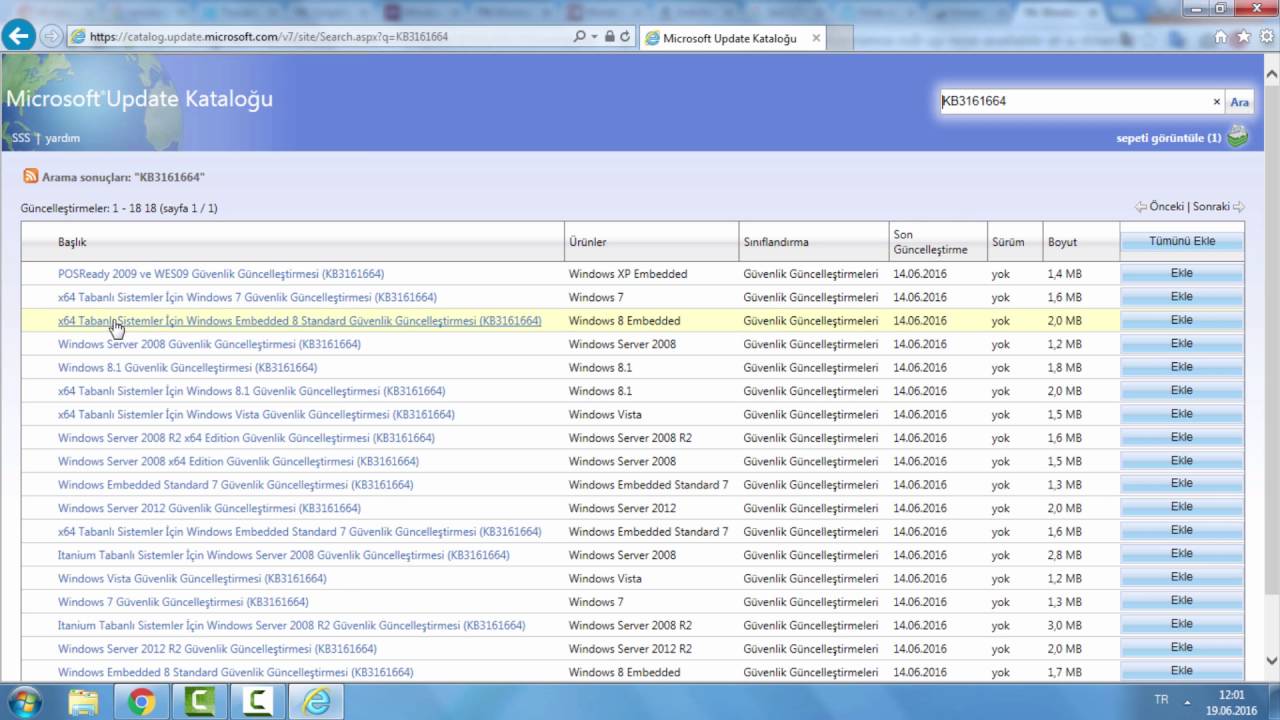Add the Windows XP Embedded update with Ekle
Viewport: 1280px width, 720px height.
point(1181,273)
